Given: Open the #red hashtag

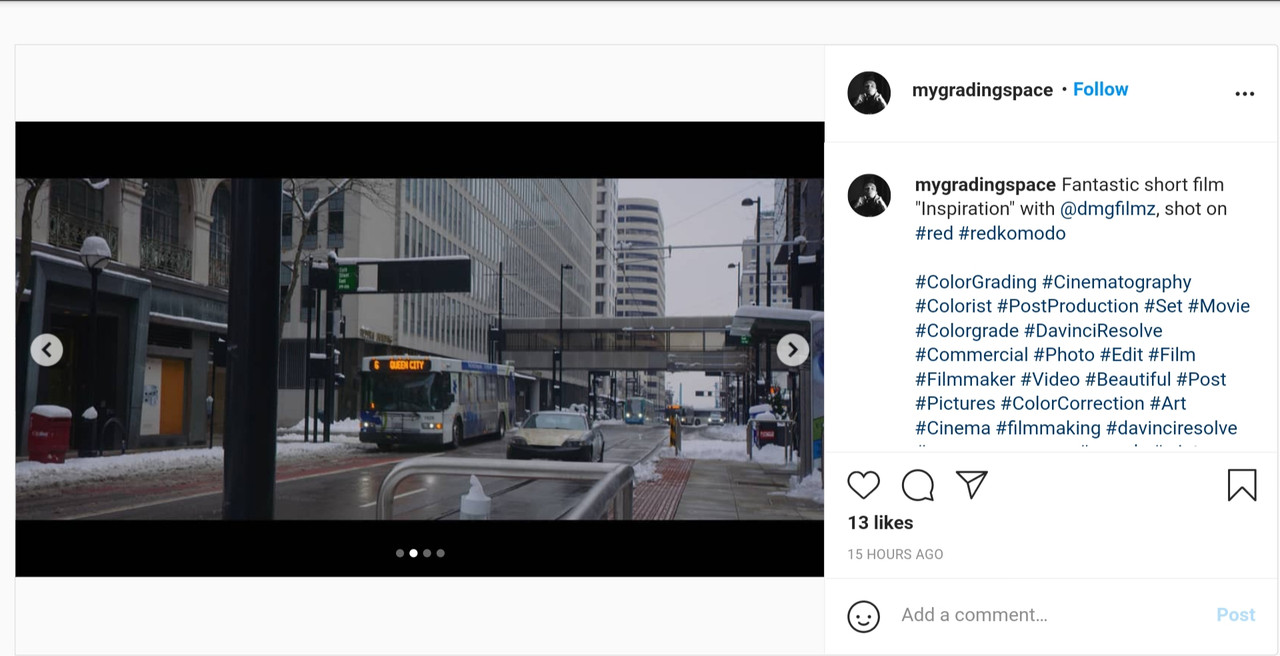Looking at the screenshot, I should [x=934, y=233].
